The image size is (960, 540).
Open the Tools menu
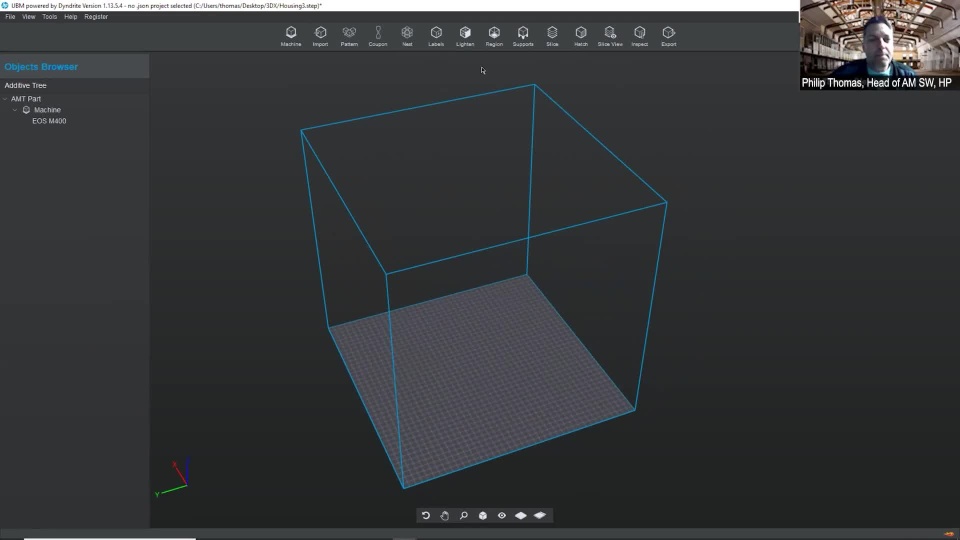pos(50,17)
